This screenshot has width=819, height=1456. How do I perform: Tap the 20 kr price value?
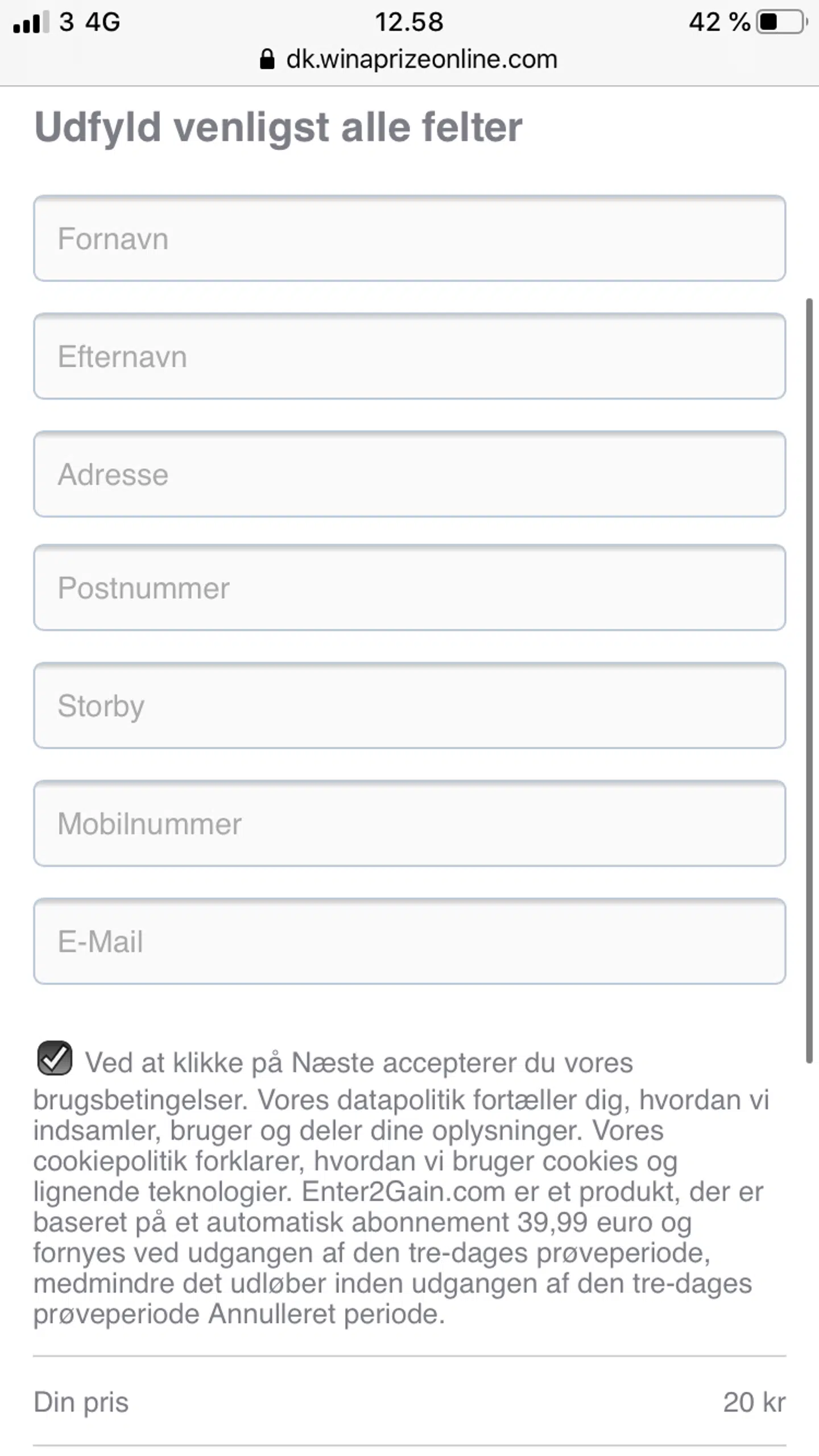[x=754, y=1402]
